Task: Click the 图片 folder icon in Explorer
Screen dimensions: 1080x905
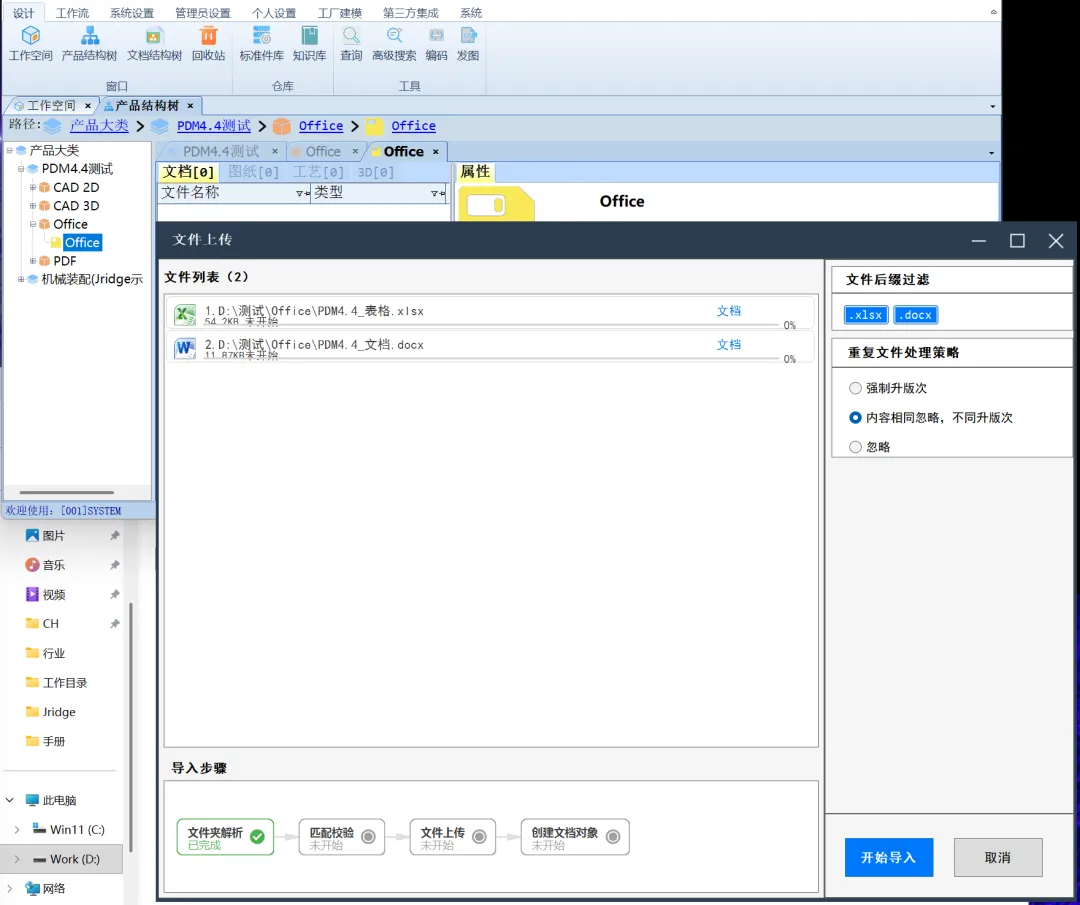Action: (32, 535)
